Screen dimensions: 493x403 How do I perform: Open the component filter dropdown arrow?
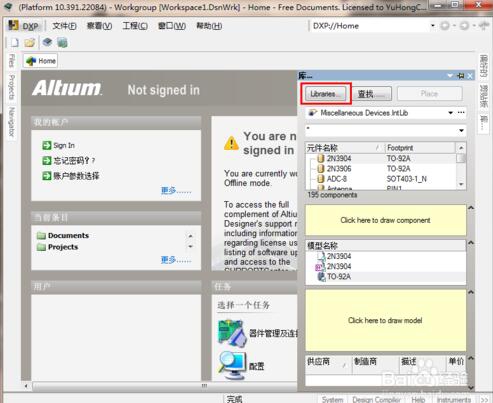point(461,130)
